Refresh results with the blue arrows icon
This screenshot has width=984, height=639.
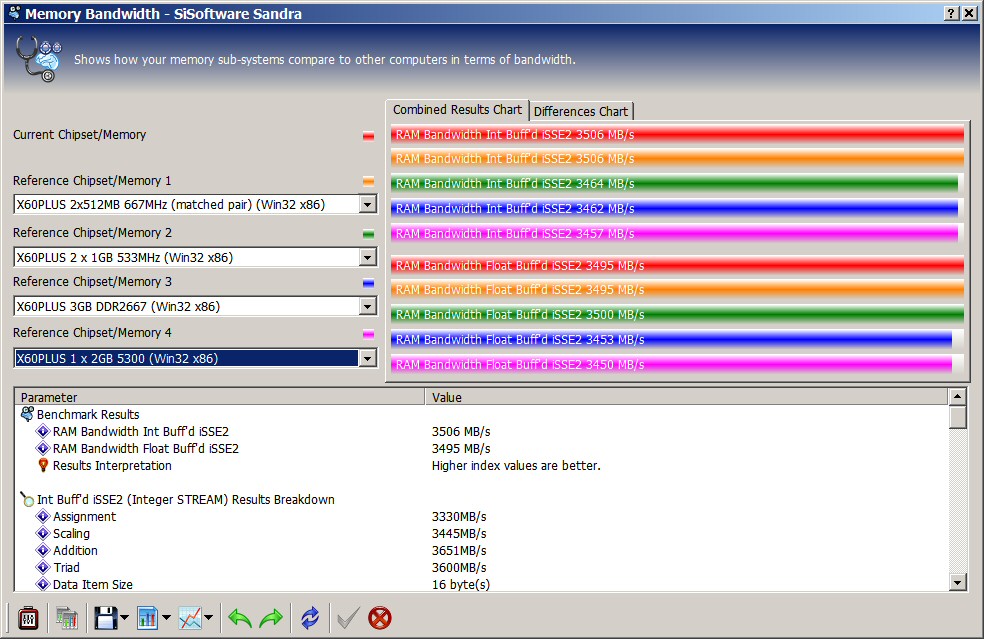(x=310, y=618)
